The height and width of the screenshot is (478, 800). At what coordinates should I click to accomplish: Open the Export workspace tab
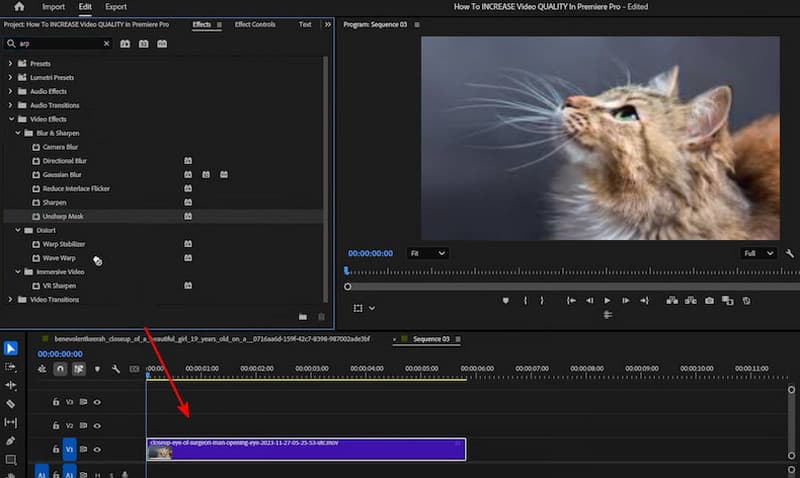tap(116, 7)
